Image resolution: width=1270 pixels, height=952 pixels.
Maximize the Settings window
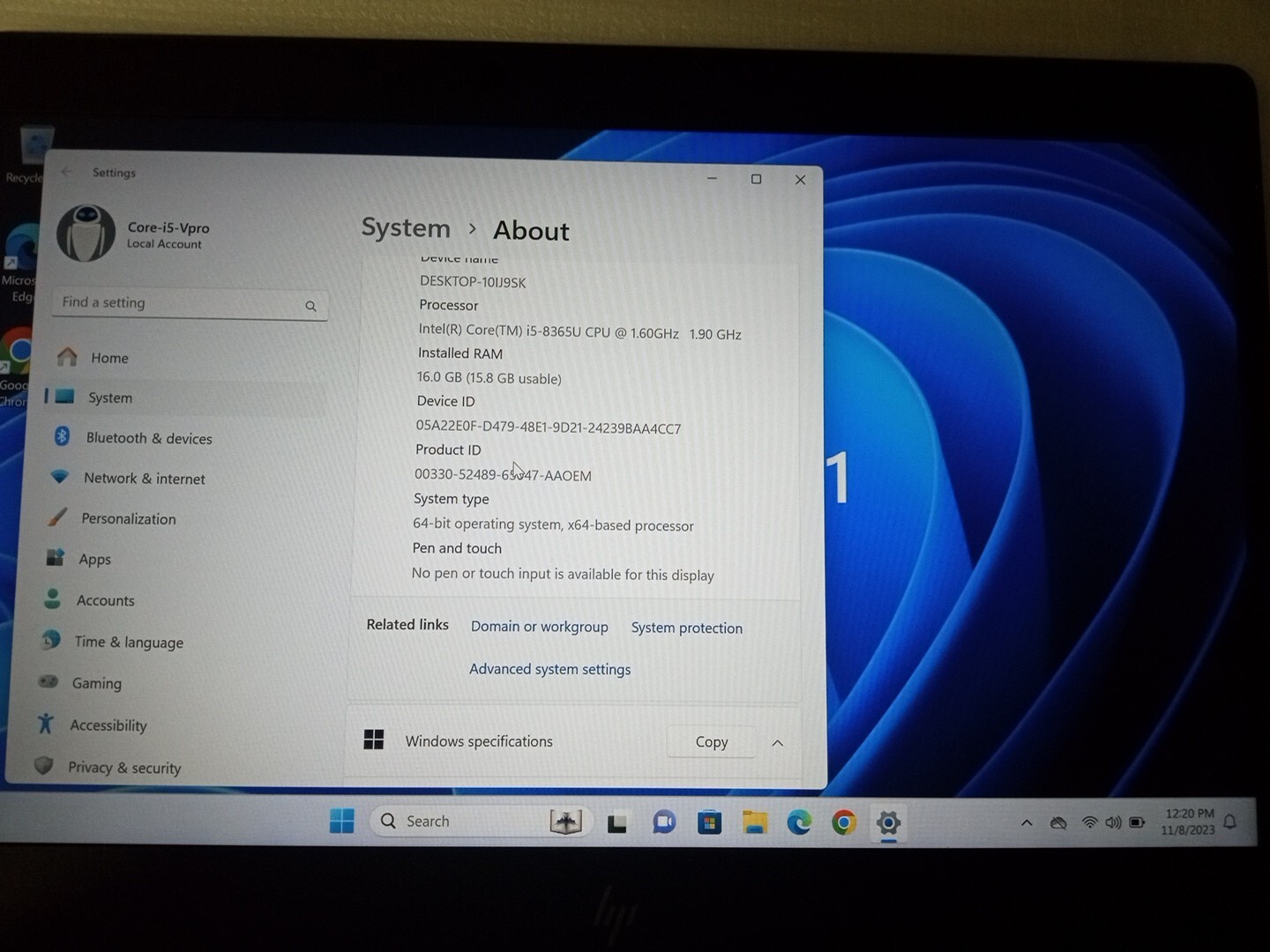[x=756, y=179]
